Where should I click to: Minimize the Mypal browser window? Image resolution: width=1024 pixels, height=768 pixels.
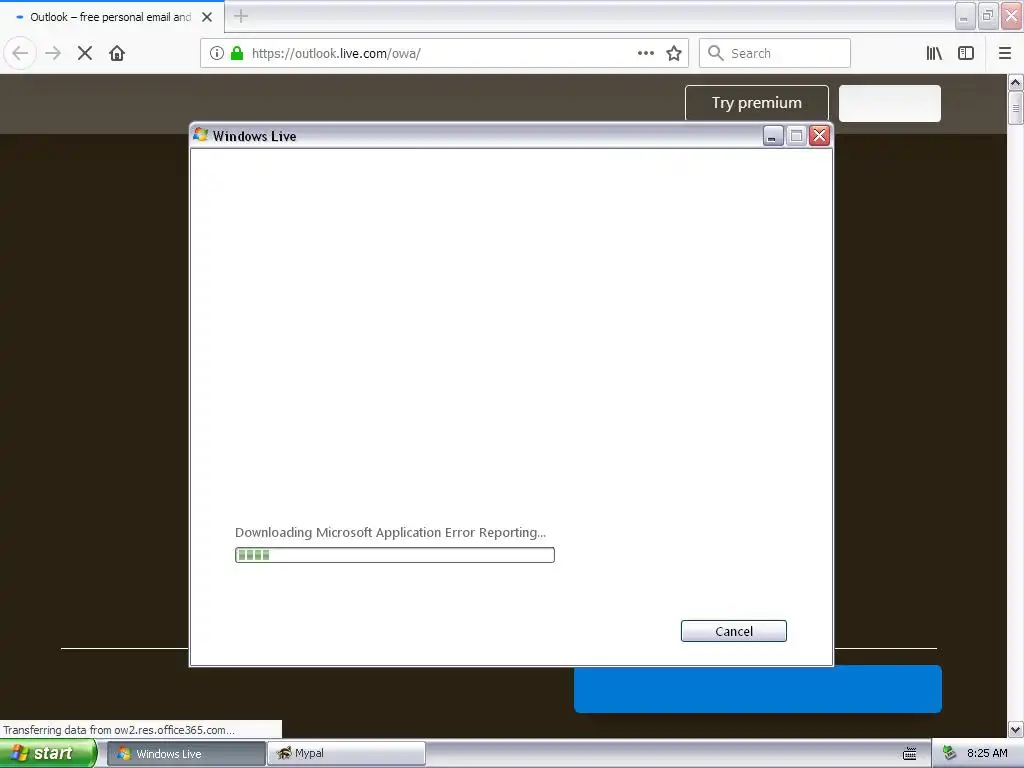tap(965, 16)
